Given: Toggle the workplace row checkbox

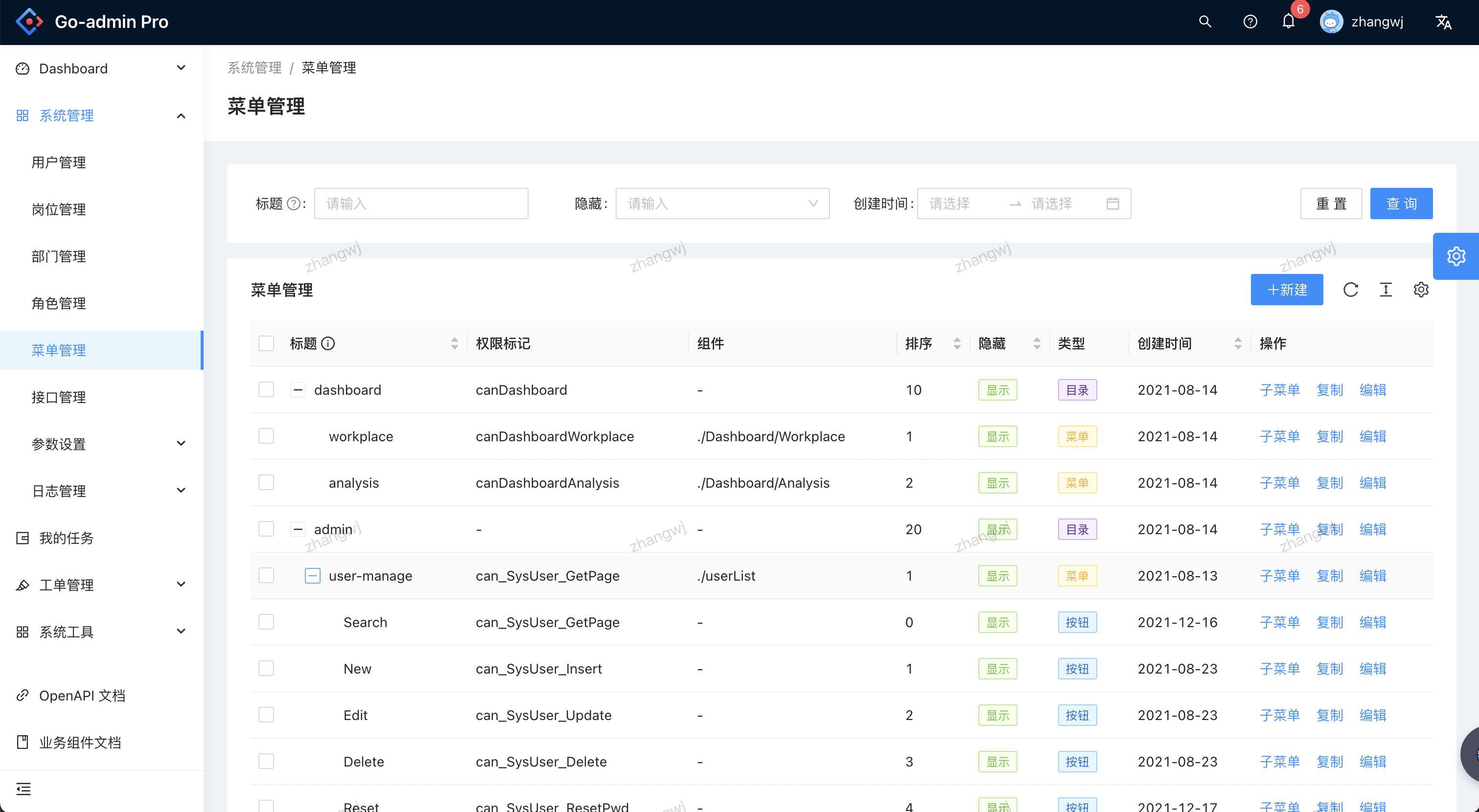Looking at the screenshot, I should pyautogui.click(x=266, y=436).
